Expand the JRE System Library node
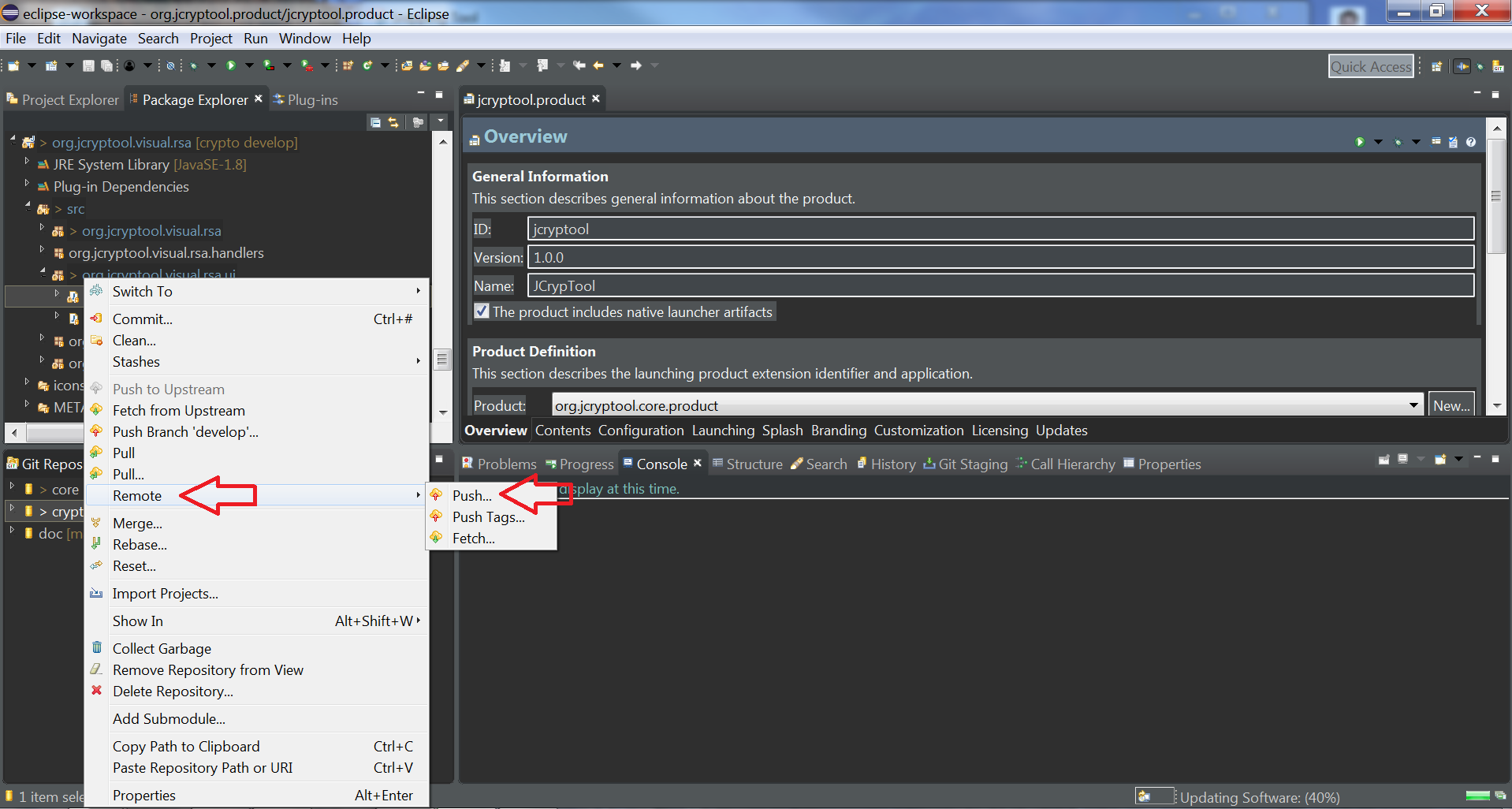The height and width of the screenshot is (809, 1512). pyautogui.click(x=26, y=162)
